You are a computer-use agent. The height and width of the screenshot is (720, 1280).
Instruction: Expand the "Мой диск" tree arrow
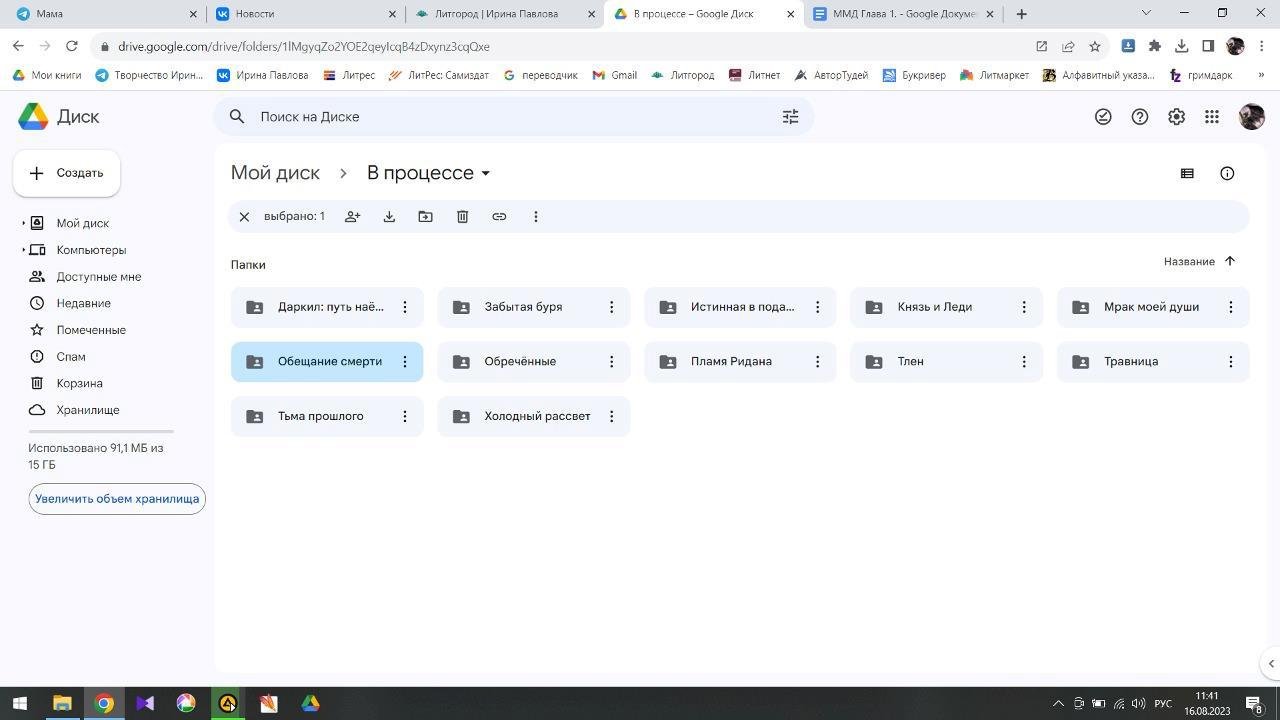[23, 223]
